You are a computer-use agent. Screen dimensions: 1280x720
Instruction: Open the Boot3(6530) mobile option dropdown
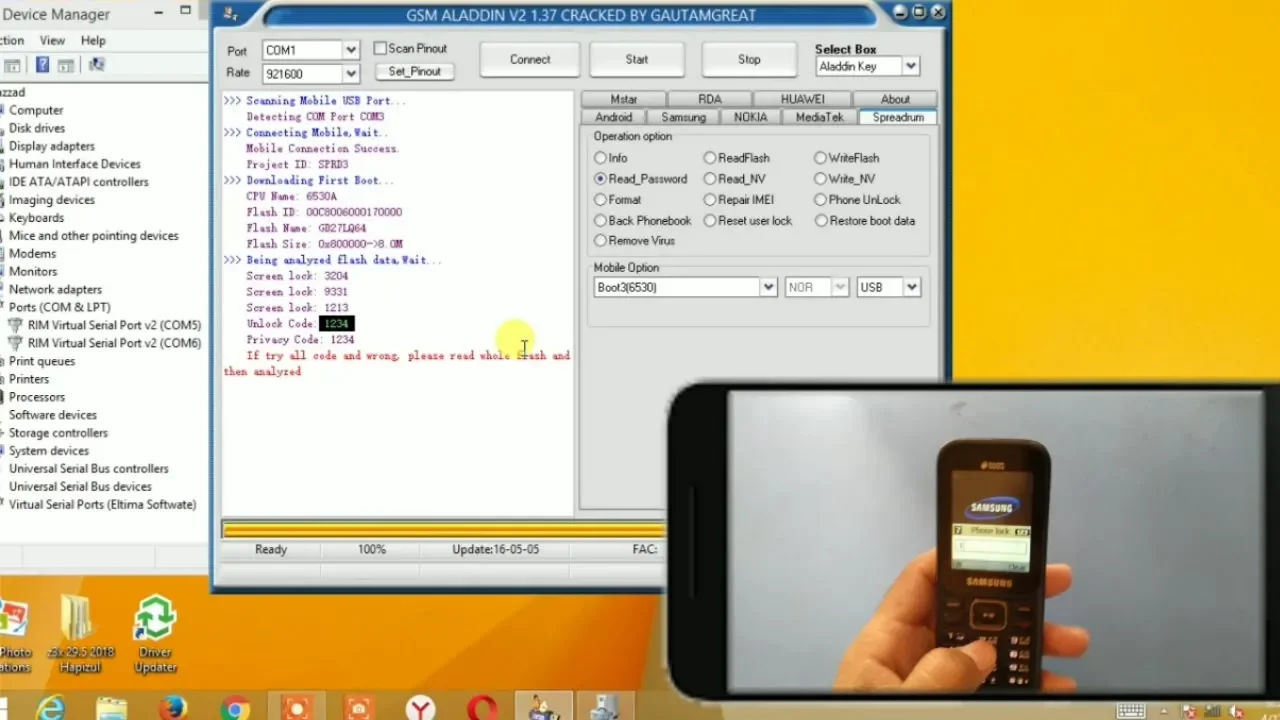[768, 288]
